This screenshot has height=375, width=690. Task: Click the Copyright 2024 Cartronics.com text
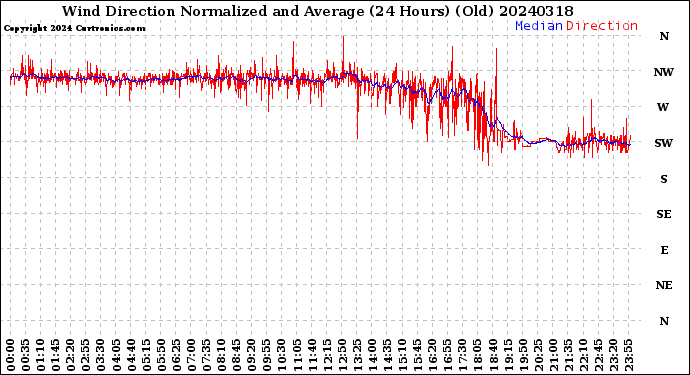[74, 29]
